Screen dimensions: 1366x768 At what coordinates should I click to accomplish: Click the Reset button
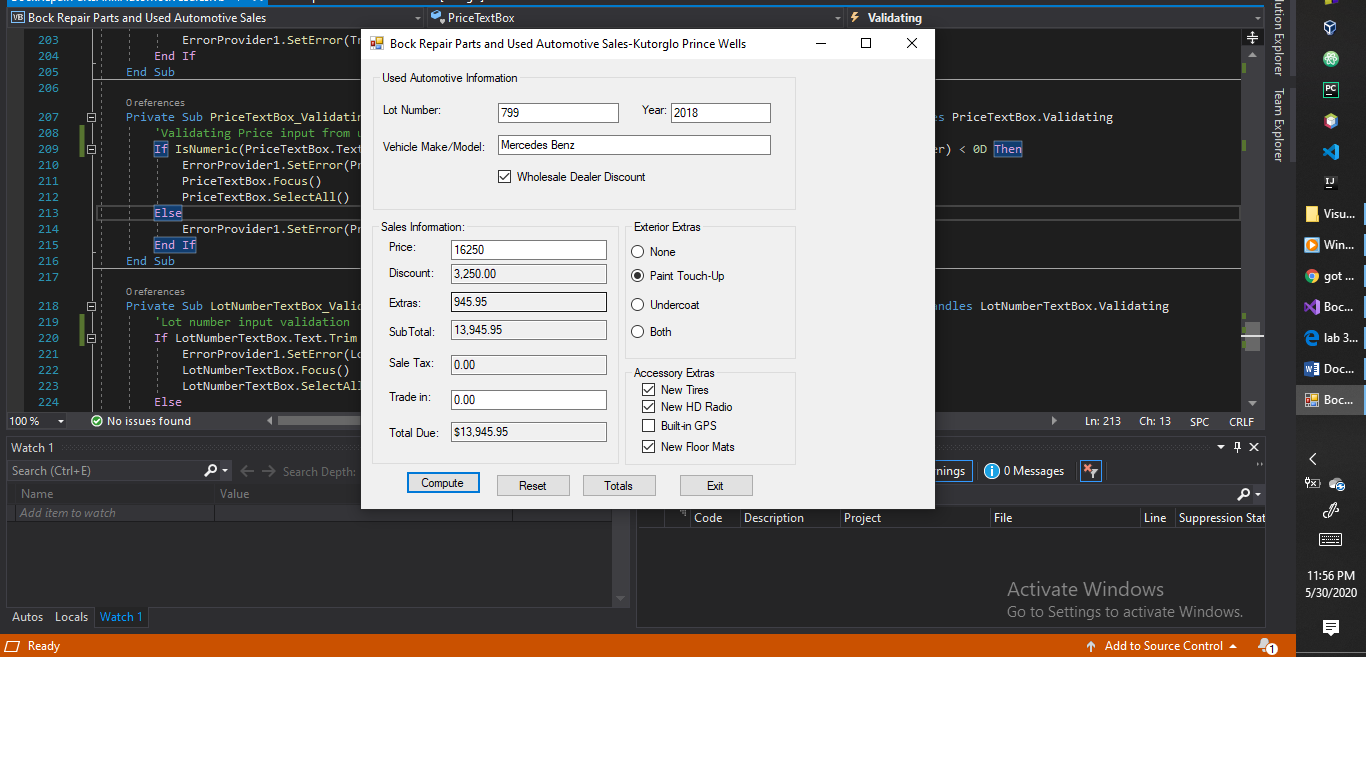pos(533,486)
